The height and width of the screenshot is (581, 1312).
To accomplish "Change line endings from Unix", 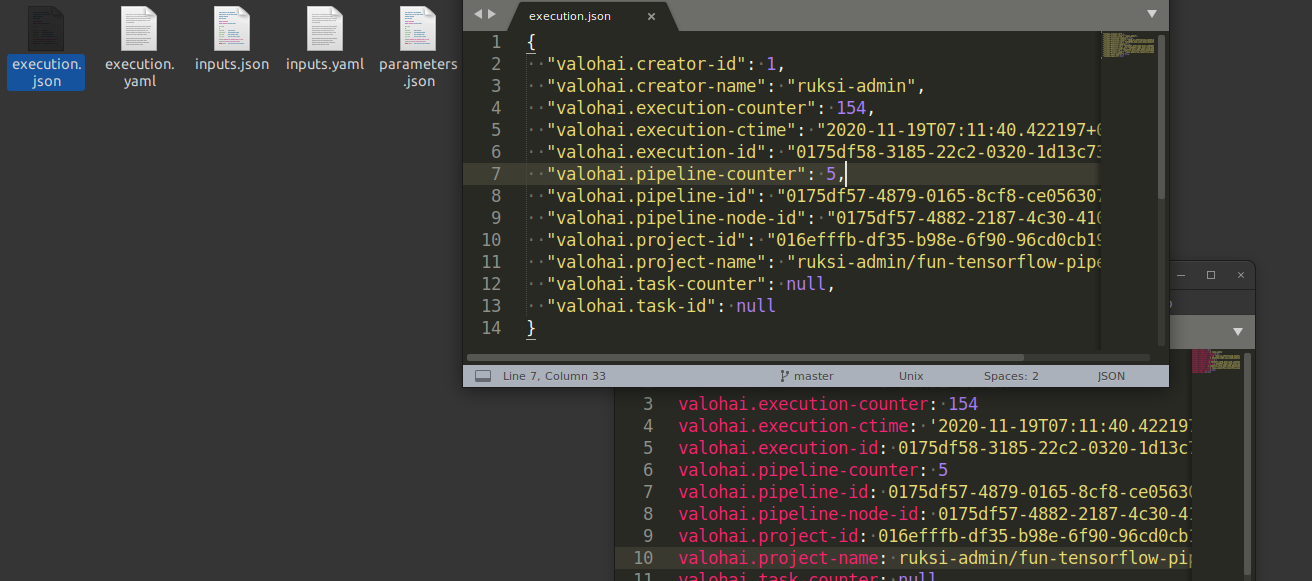I will coord(911,376).
